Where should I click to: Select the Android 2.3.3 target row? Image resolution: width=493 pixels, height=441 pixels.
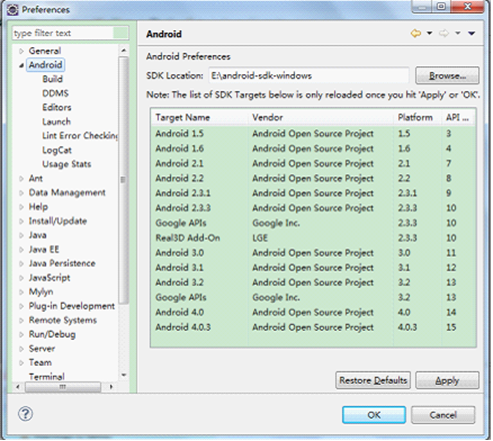pyautogui.click(x=313, y=208)
